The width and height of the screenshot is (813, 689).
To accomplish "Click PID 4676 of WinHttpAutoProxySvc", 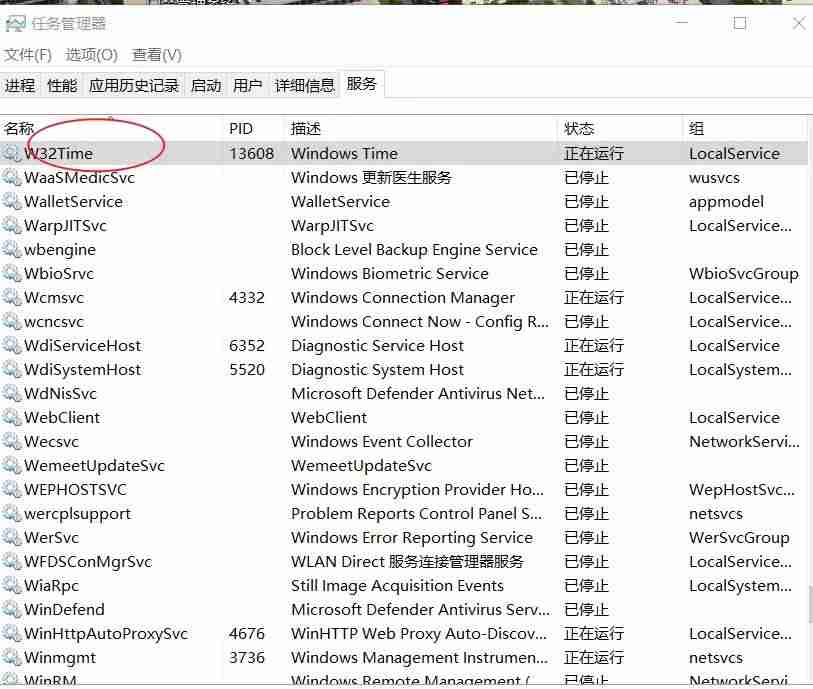I will pos(247,634).
